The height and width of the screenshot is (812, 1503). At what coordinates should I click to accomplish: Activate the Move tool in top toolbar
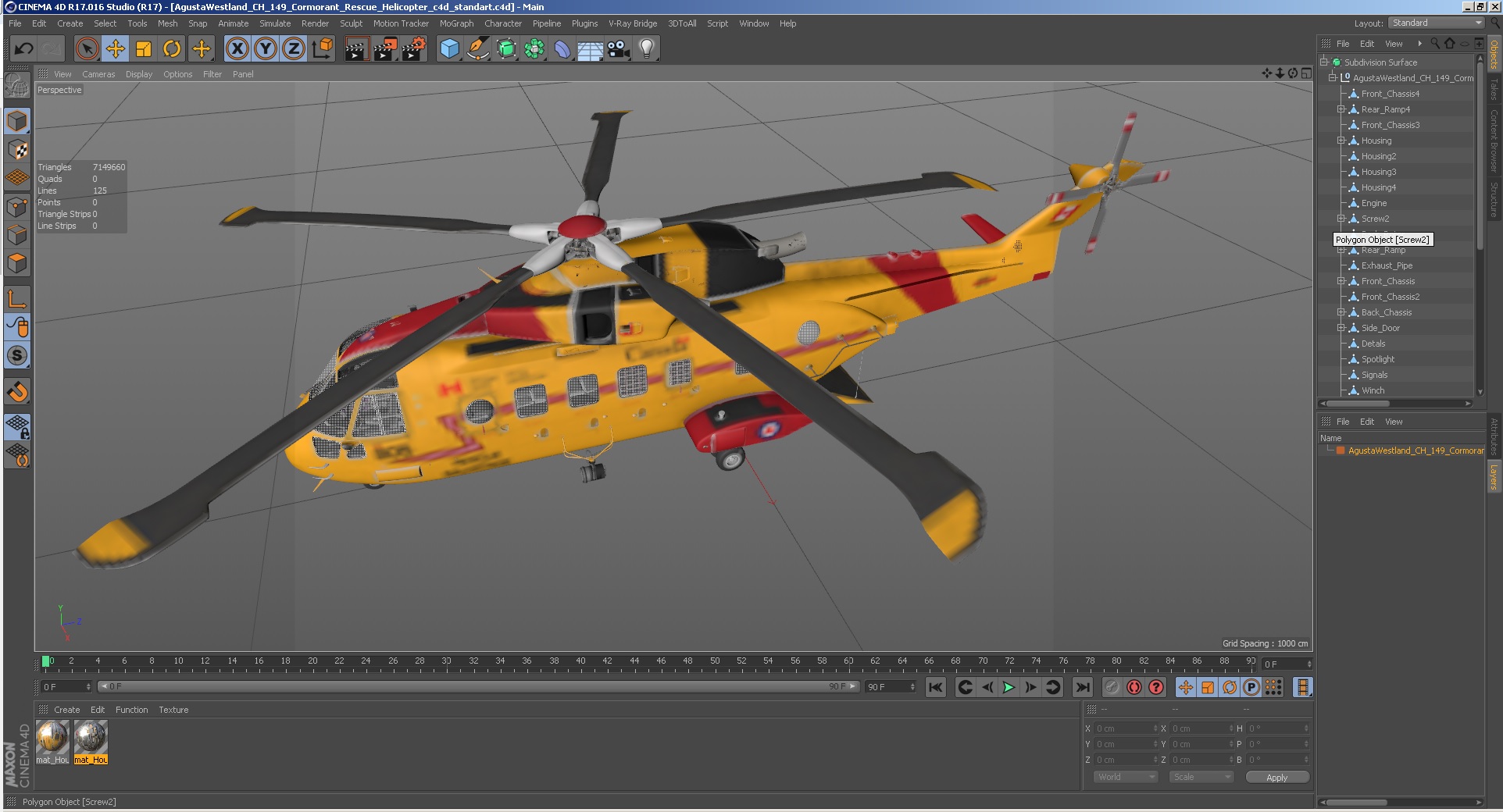point(116,49)
